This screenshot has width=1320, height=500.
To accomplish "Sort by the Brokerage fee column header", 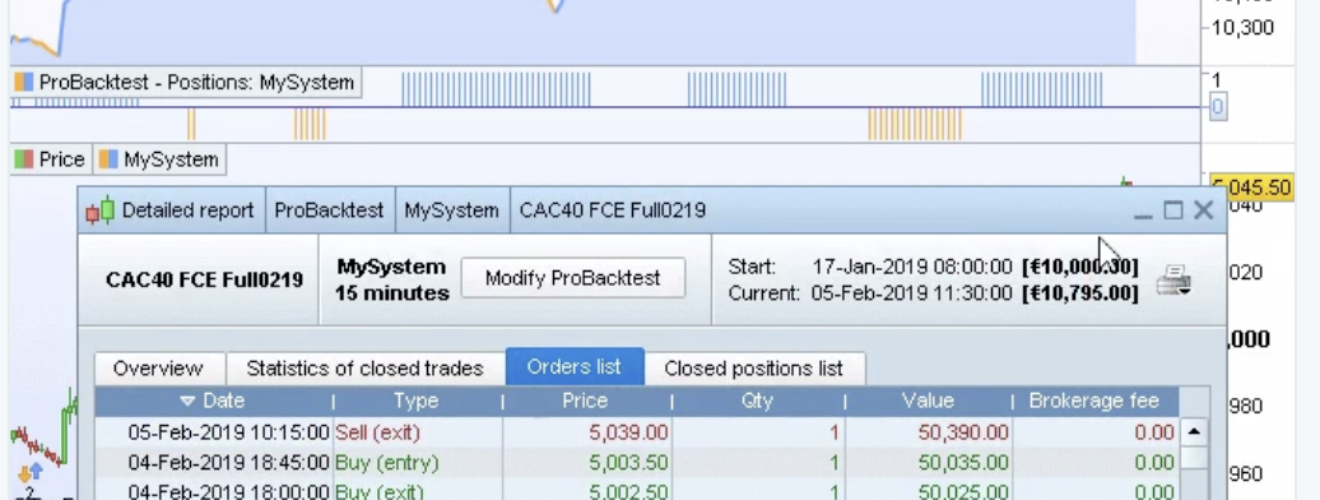I will tap(1094, 401).
